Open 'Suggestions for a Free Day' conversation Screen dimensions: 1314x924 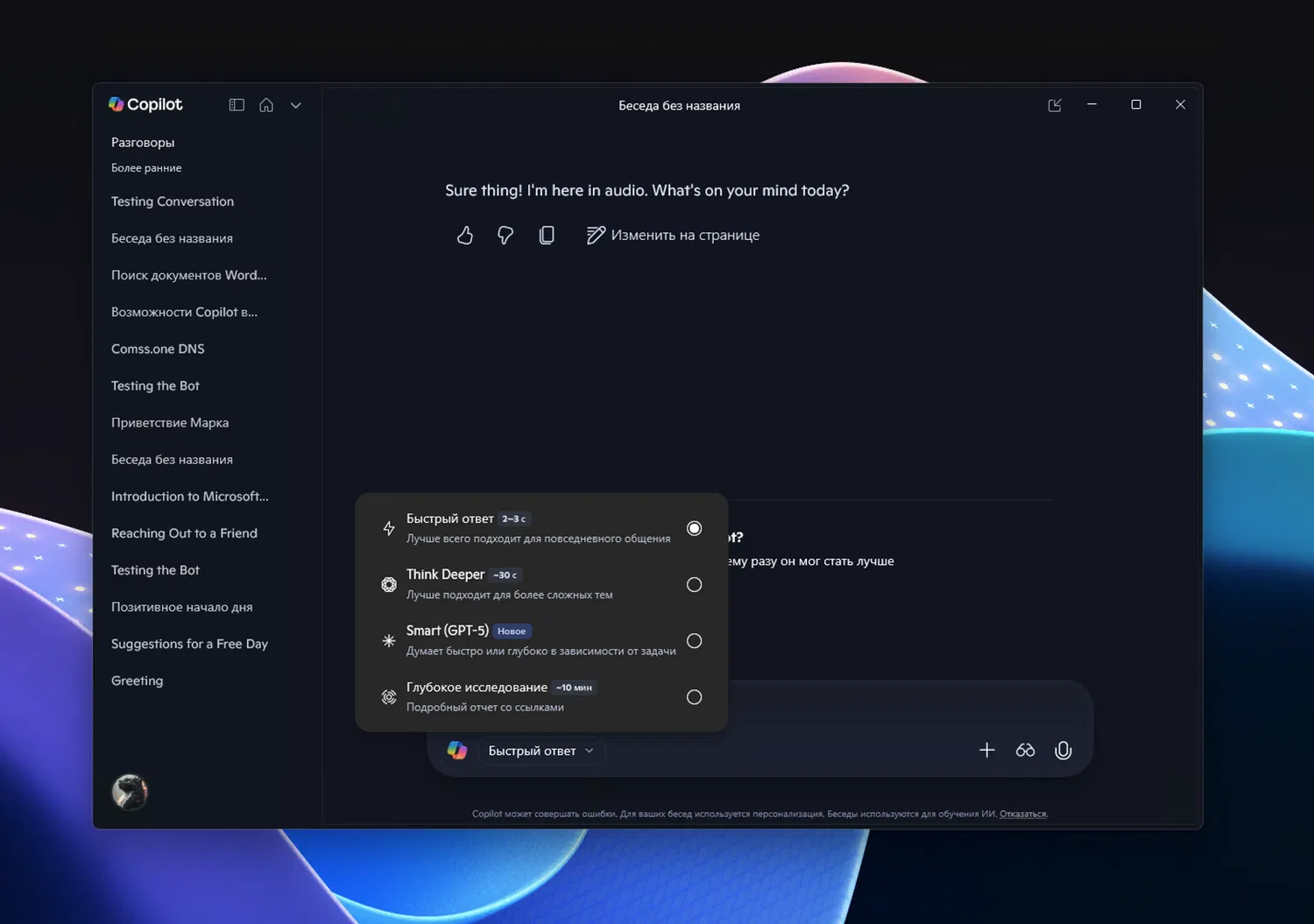(x=189, y=644)
